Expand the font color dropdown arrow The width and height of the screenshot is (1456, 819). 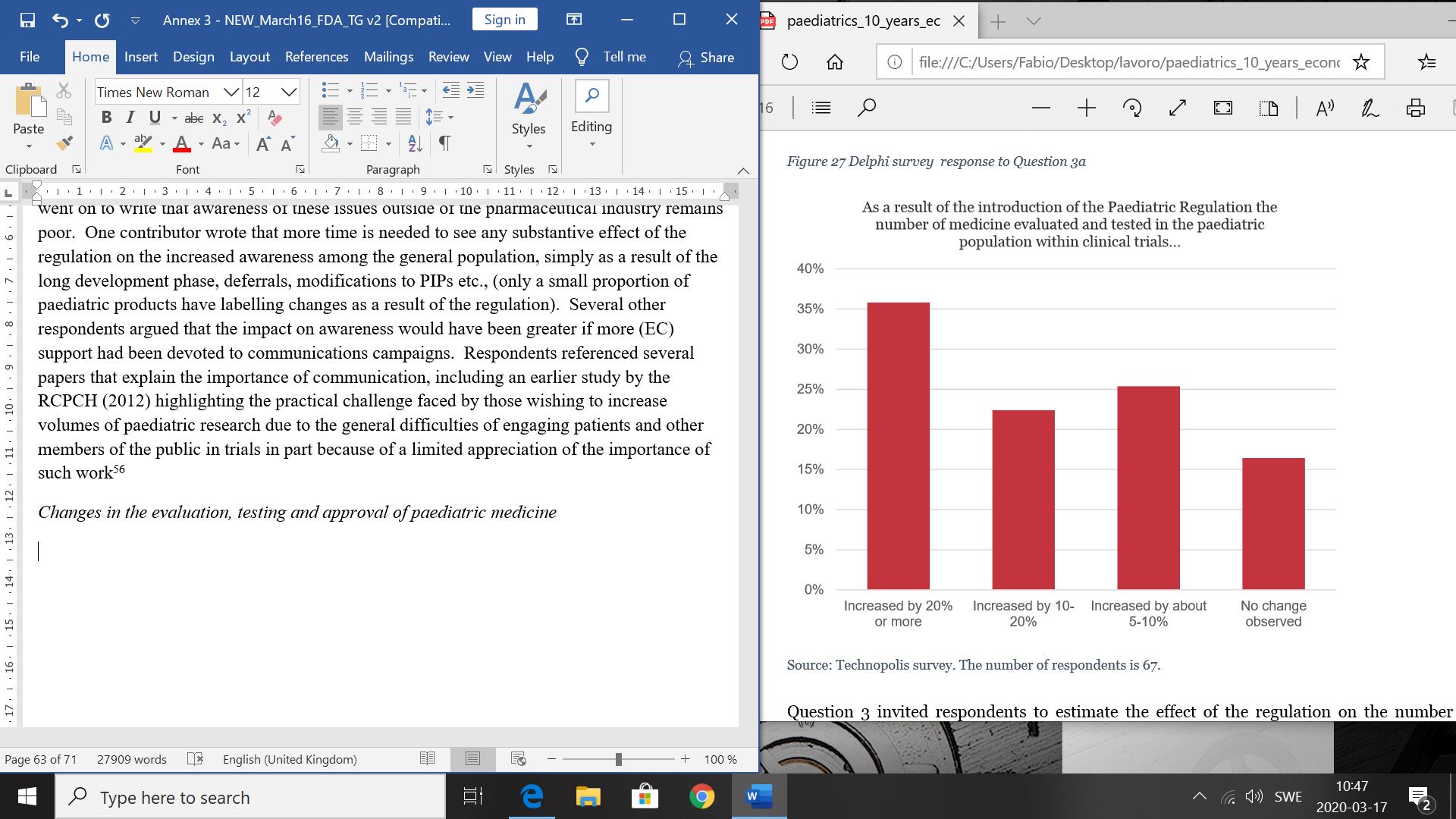(201, 143)
